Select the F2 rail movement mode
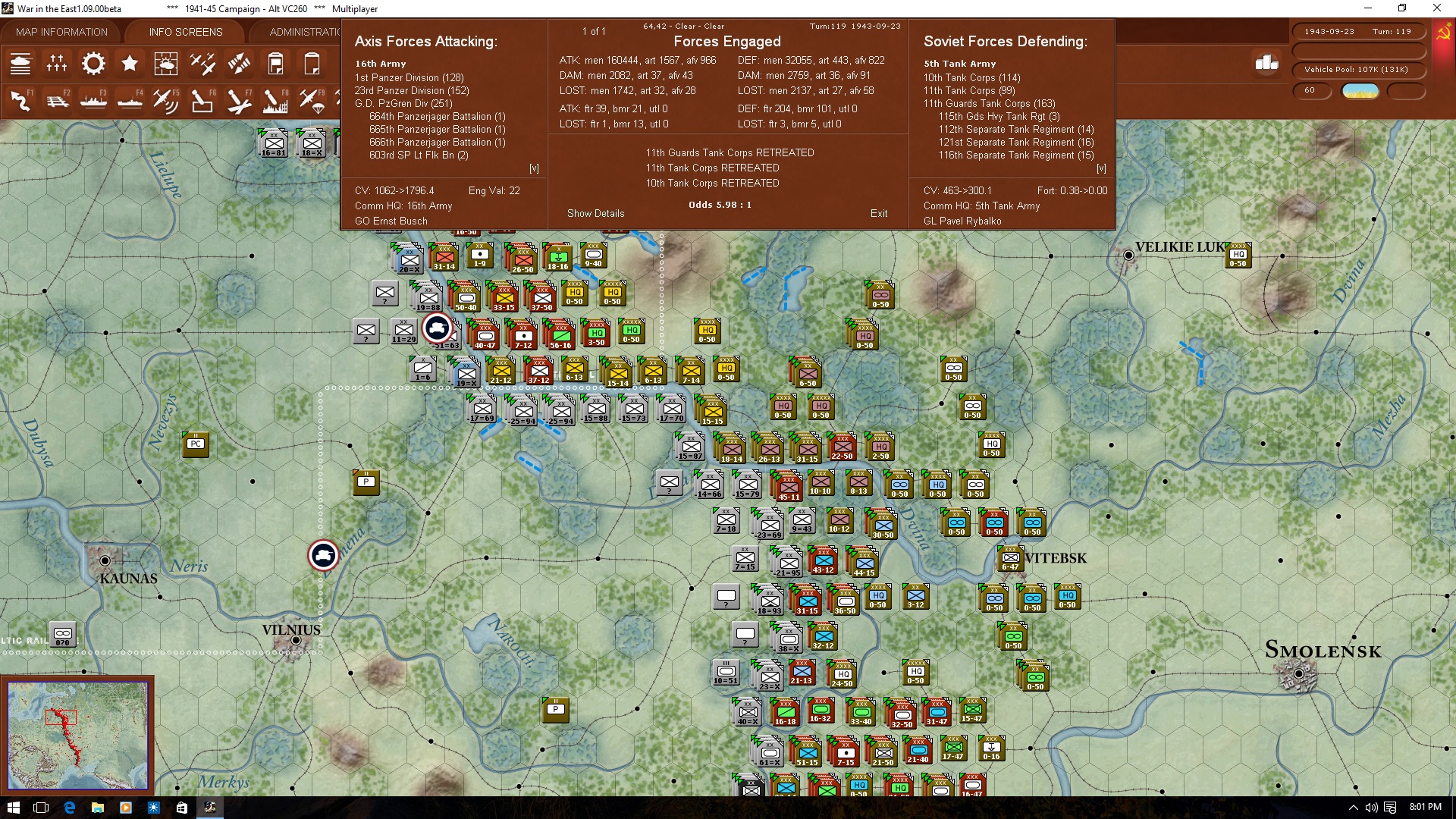 (57, 100)
